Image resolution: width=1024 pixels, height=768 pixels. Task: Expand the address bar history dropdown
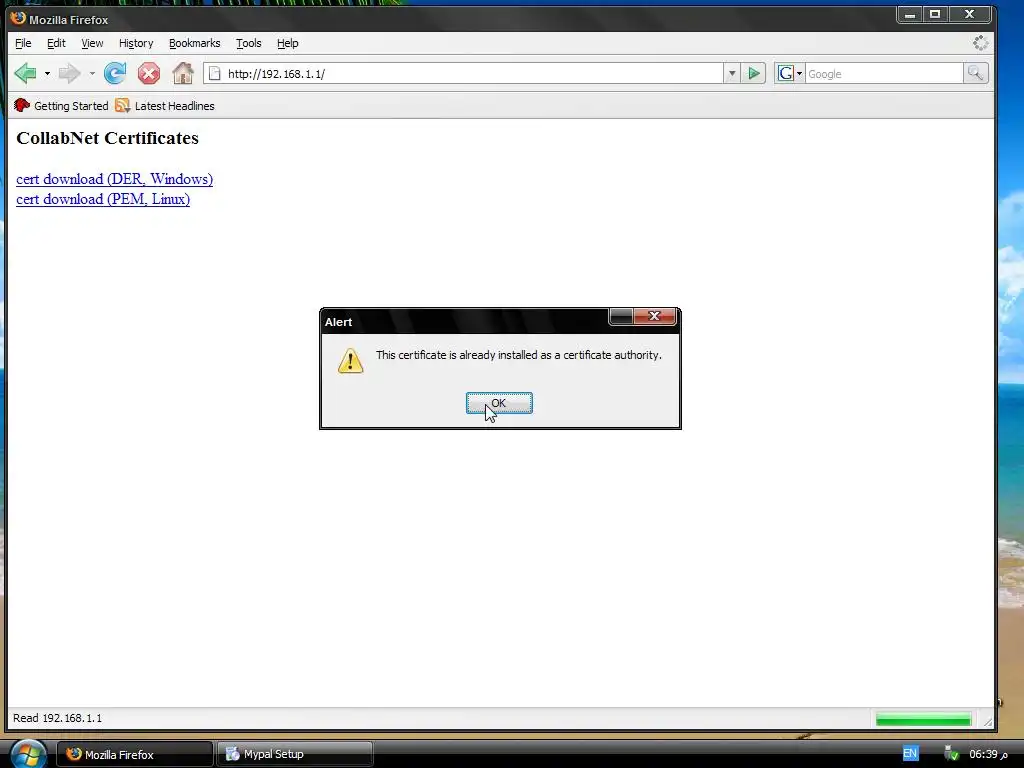tap(732, 74)
